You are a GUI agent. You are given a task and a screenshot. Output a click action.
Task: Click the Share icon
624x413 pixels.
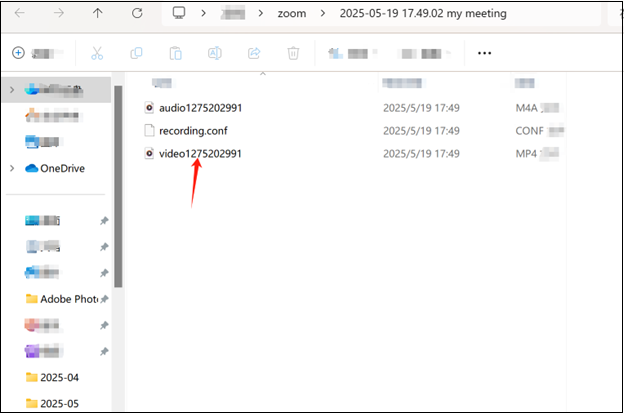point(254,53)
